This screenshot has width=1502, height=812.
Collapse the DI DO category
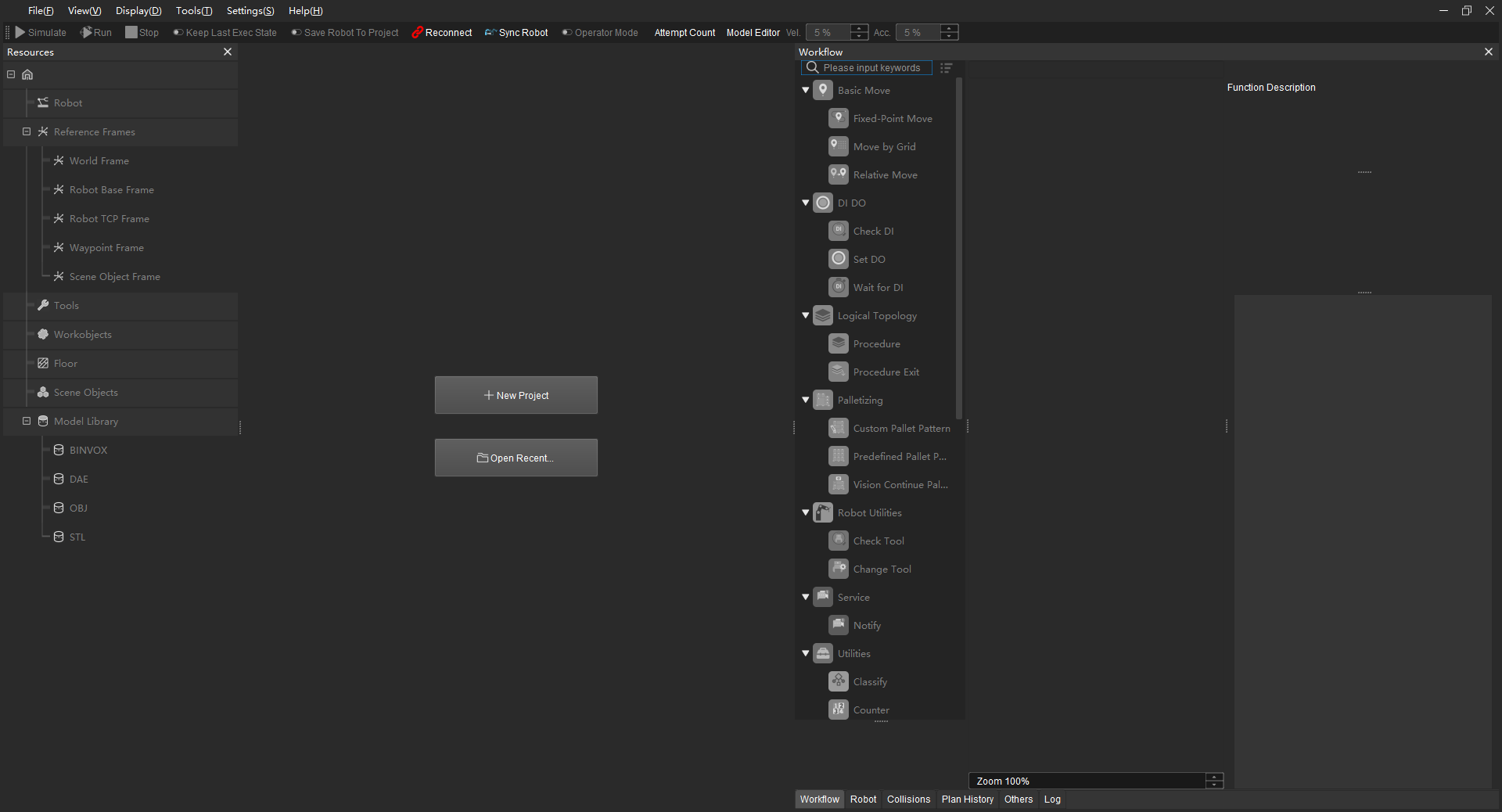click(806, 203)
